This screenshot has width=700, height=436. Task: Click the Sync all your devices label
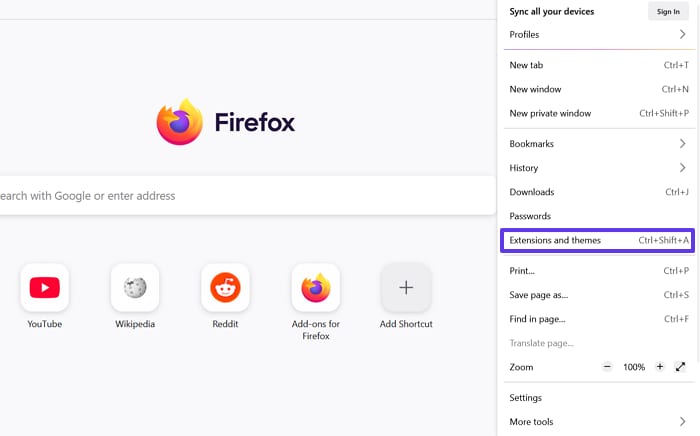552,12
